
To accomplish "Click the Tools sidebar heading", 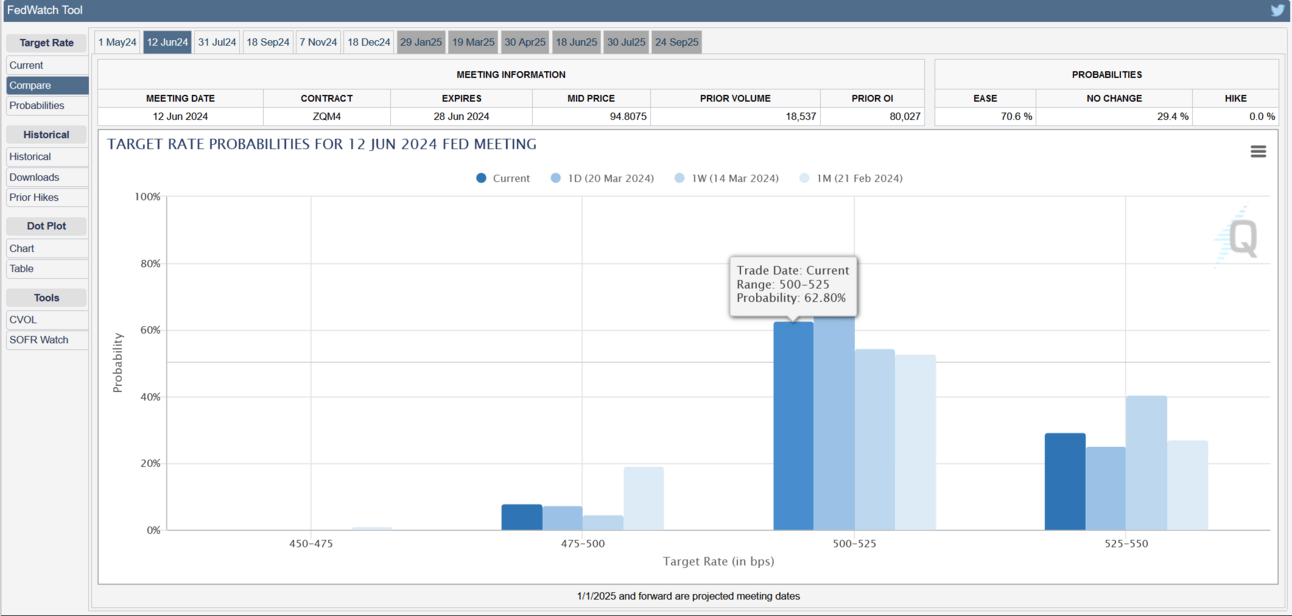I will pyautogui.click(x=47, y=298).
